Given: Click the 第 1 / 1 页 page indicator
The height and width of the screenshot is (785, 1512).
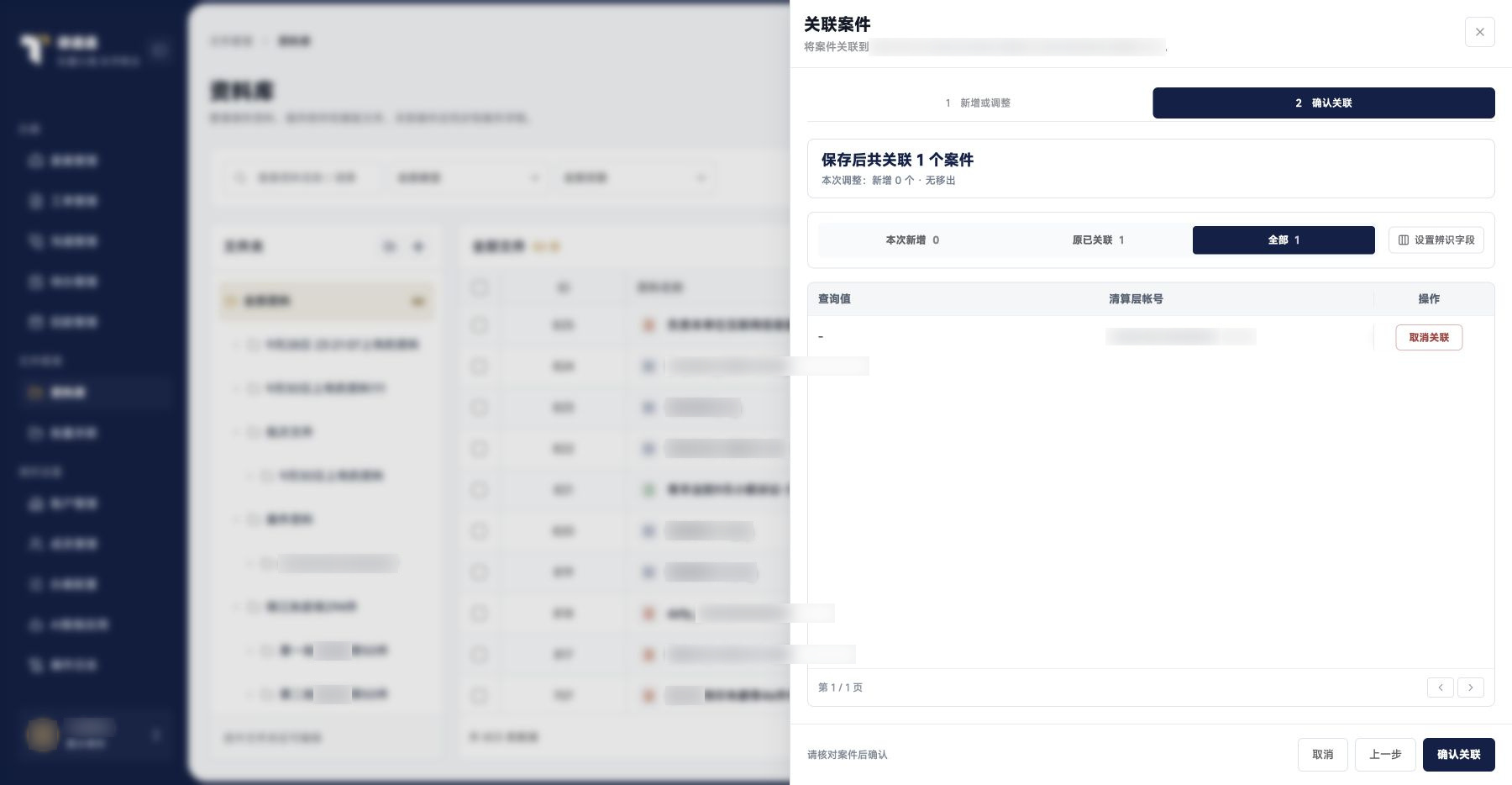Looking at the screenshot, I should (x=840, y=688).
